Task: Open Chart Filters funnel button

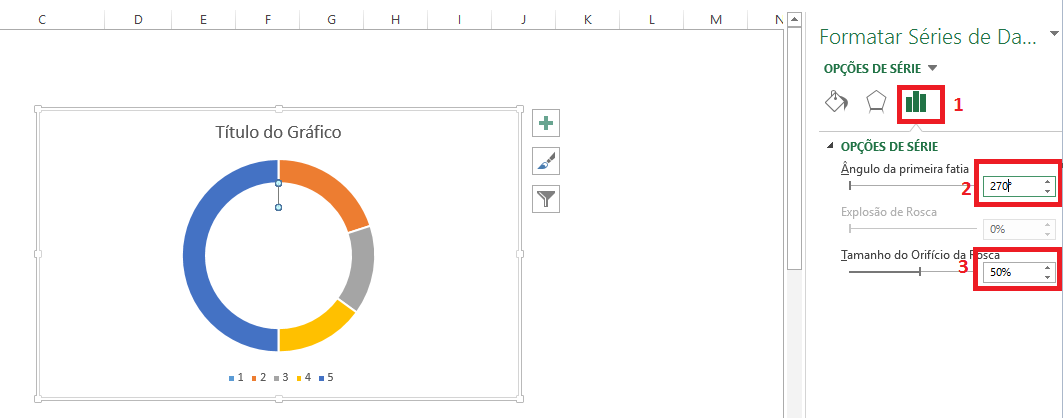Action: [x=545, y=198]
